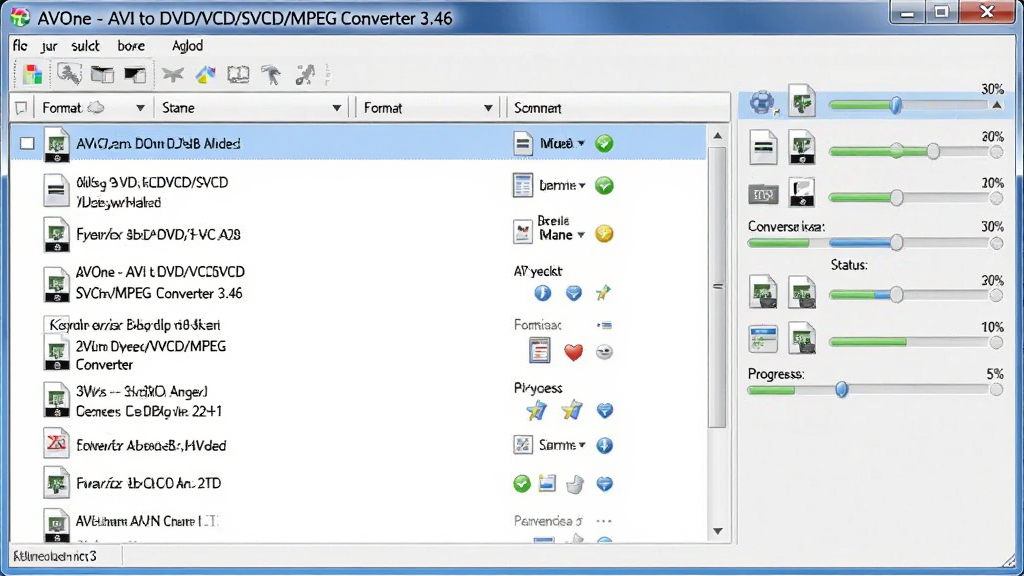Image resolution: width=1024 pixels, height=576 pixels.
Task: Open the bore menu
Action: [131, 46]
